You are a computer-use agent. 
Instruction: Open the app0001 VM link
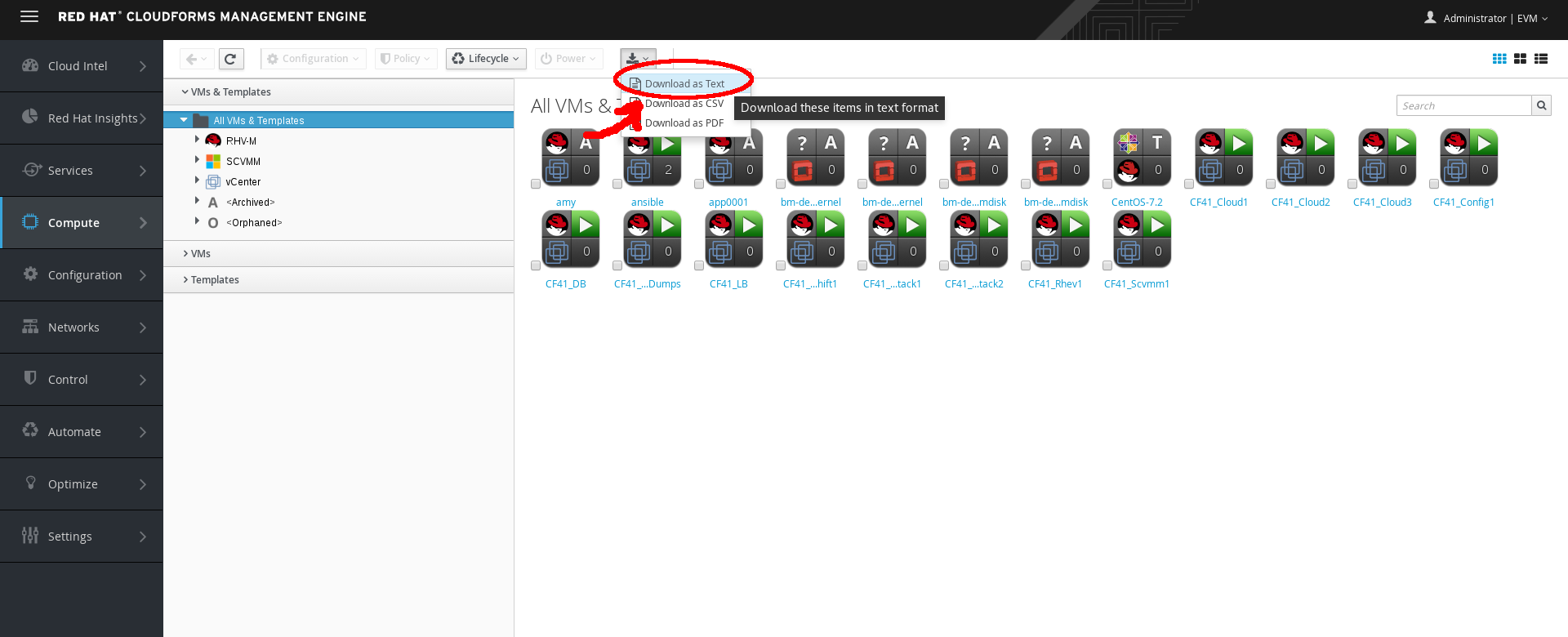(x=728, y=203)
